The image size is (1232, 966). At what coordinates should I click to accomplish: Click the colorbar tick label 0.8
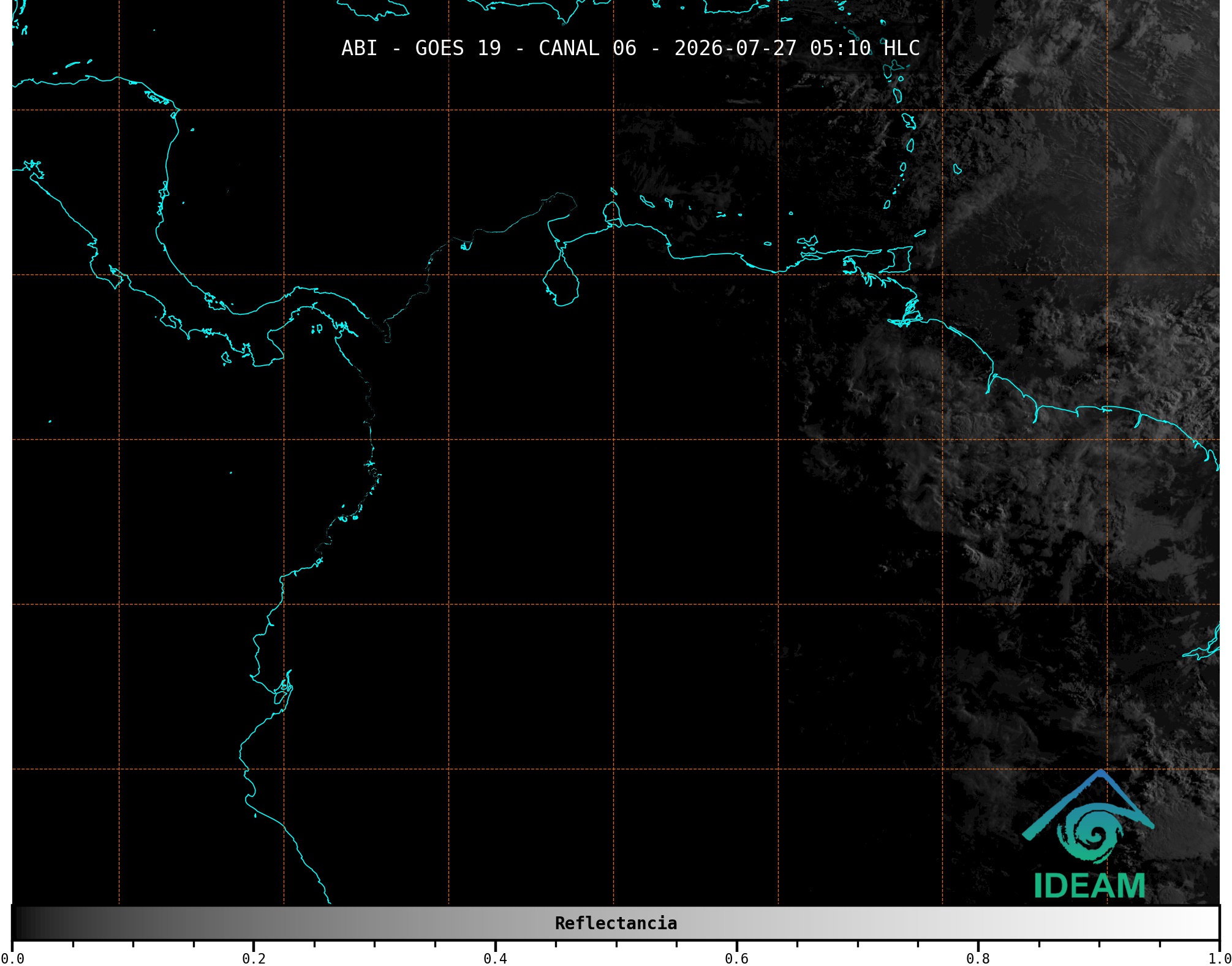pos(978,959)
